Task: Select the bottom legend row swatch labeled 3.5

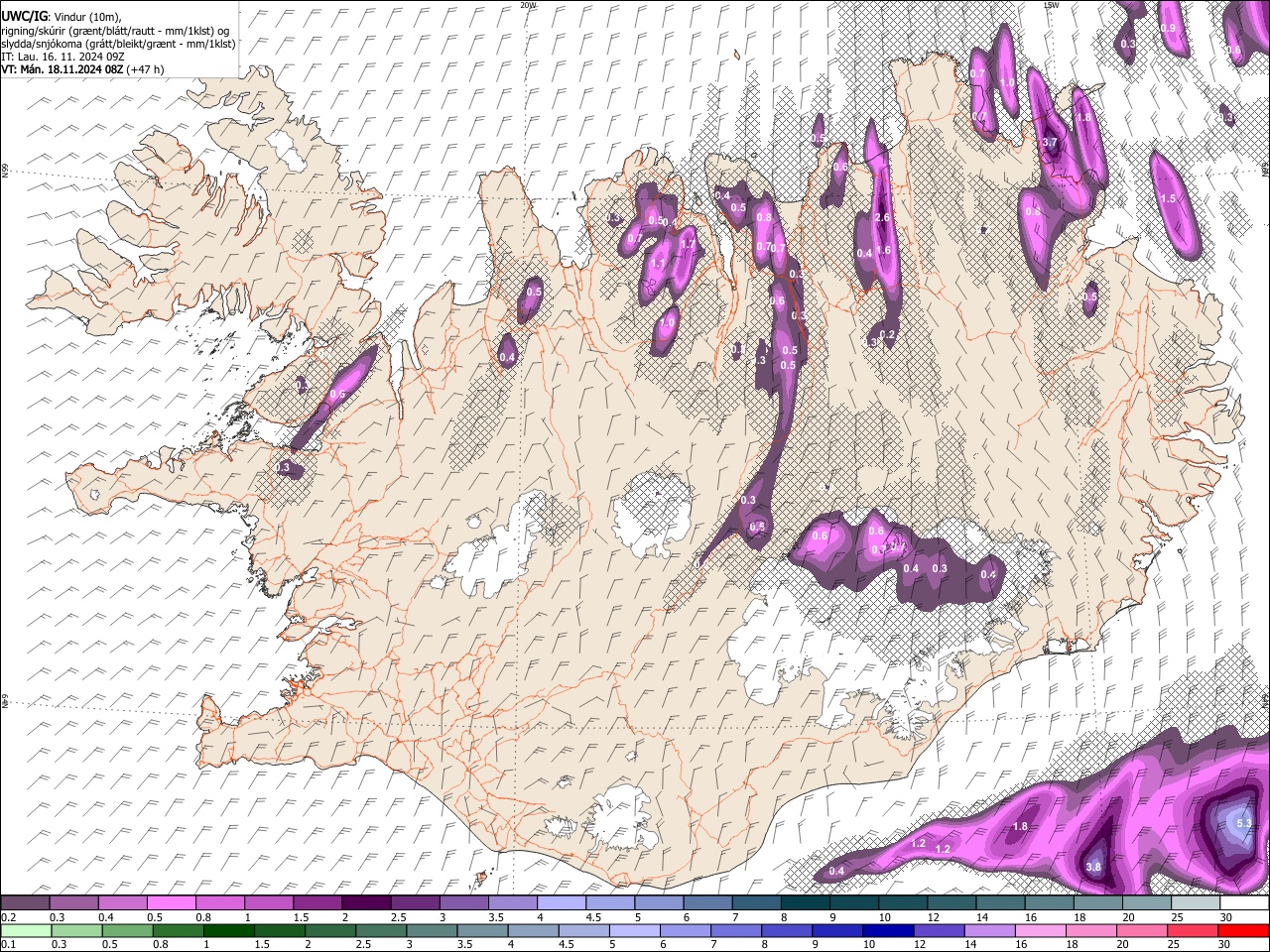Action: point(482,930)
